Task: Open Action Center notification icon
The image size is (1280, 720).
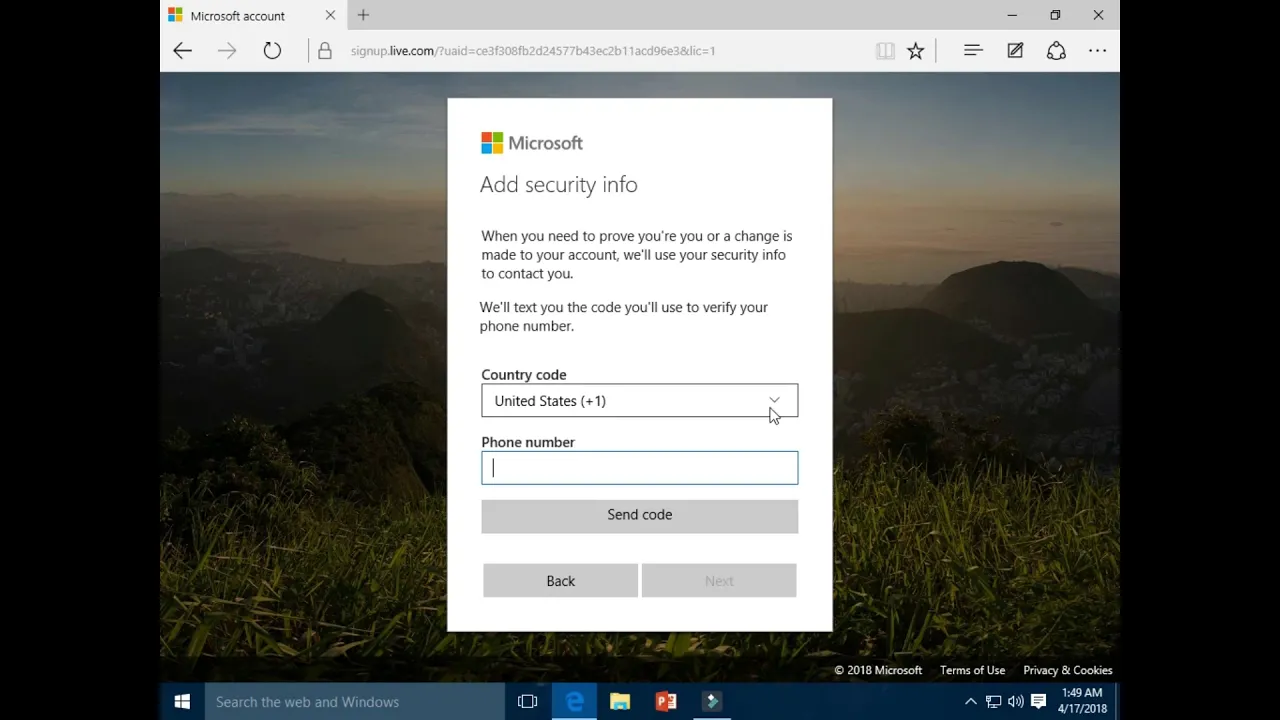Action: coord(1039,702)
